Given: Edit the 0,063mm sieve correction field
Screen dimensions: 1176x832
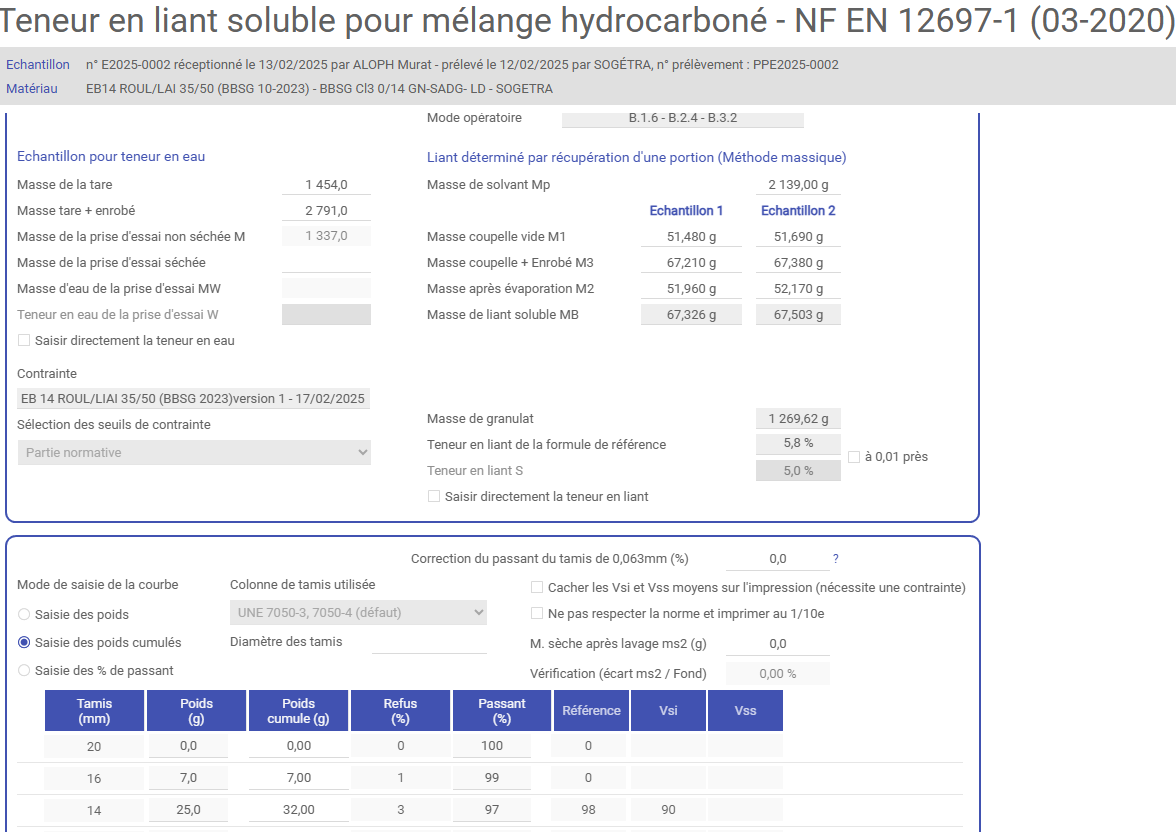Looking at the screenshot, I should coord(777,559).
